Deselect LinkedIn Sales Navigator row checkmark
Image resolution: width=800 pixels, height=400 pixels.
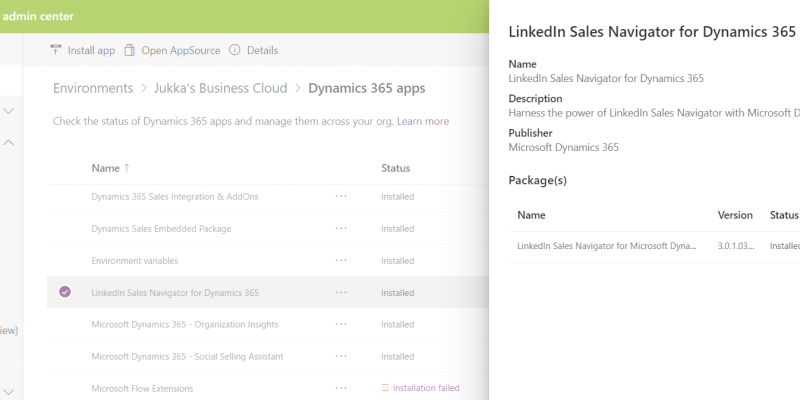coord(65,292)
